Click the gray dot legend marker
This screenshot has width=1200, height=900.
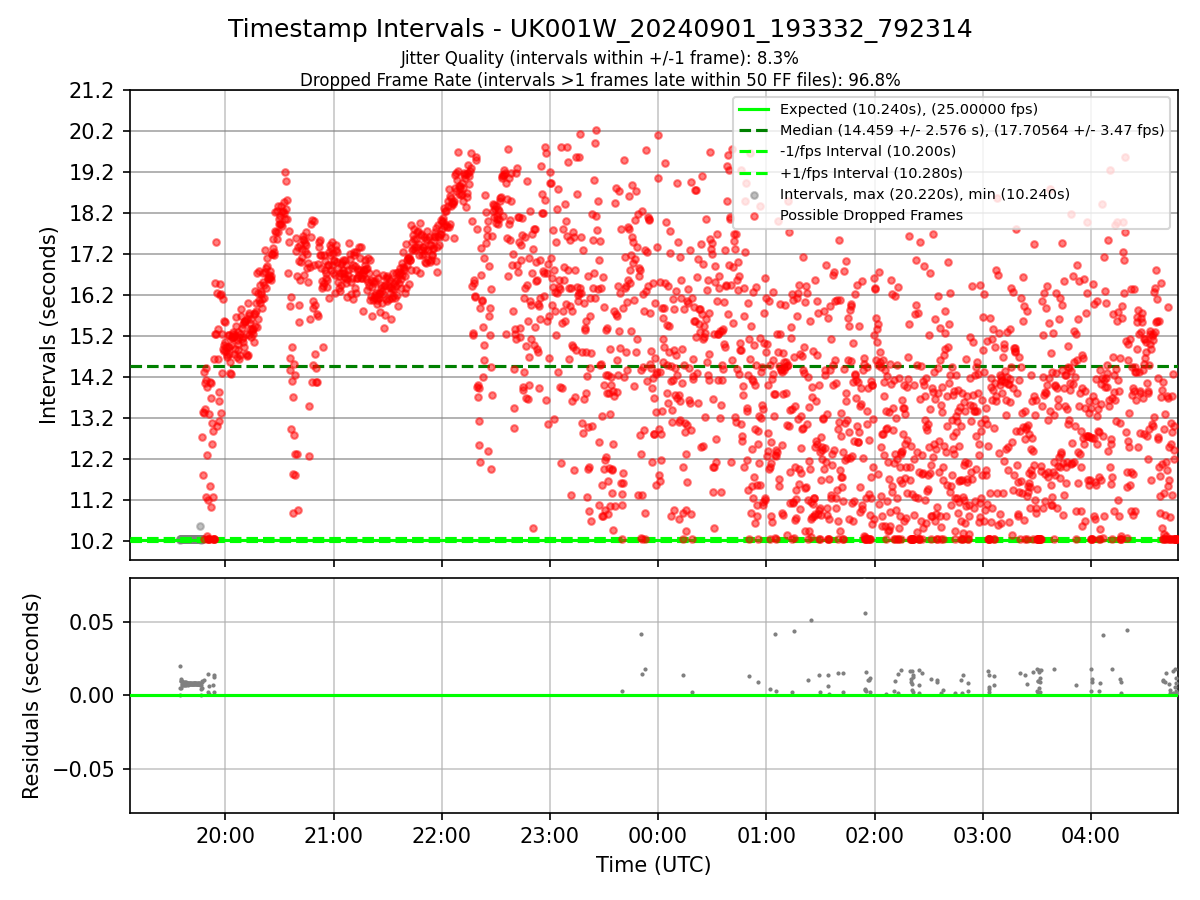(x=754, y=194)
